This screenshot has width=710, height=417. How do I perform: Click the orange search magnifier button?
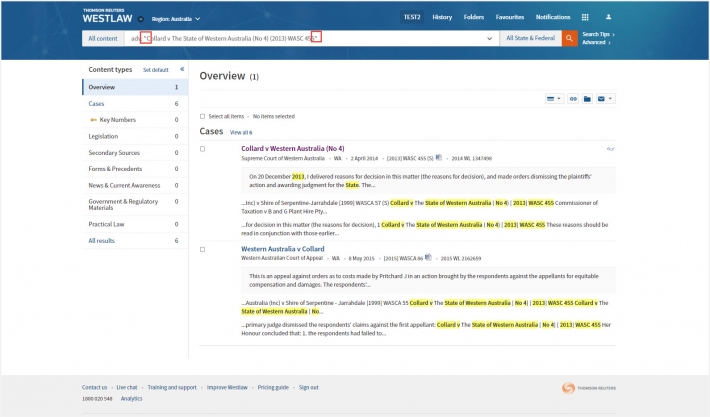569,38
